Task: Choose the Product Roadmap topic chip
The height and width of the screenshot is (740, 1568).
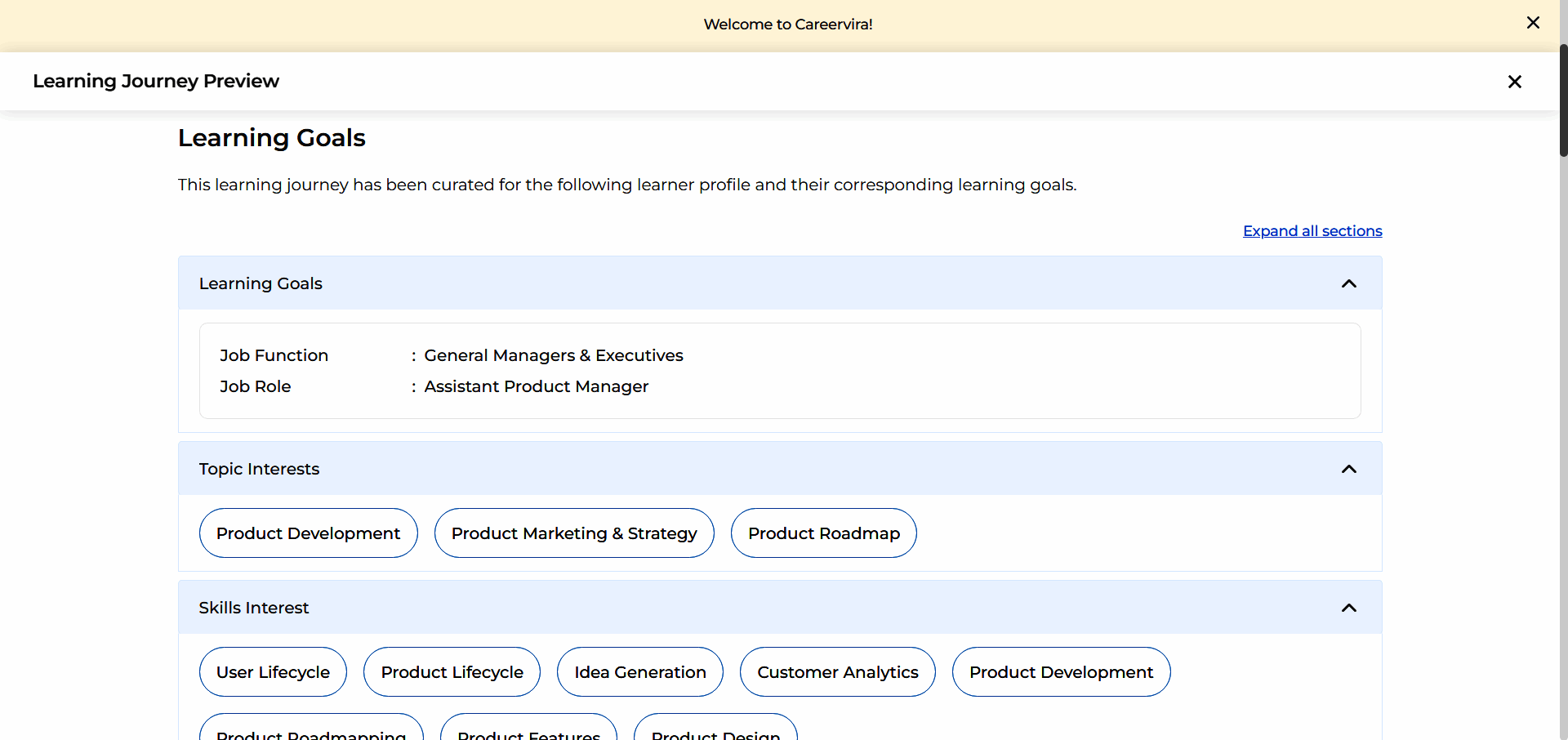Action: (x=823, y=533)
